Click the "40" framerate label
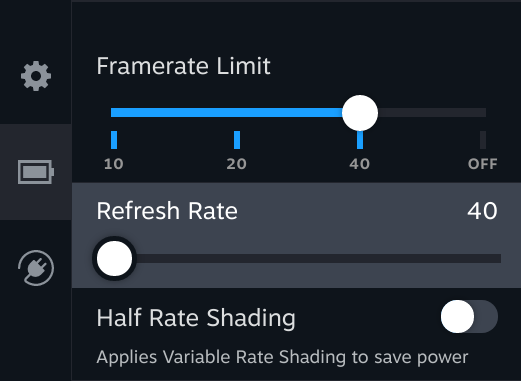 tap(360, 164)
